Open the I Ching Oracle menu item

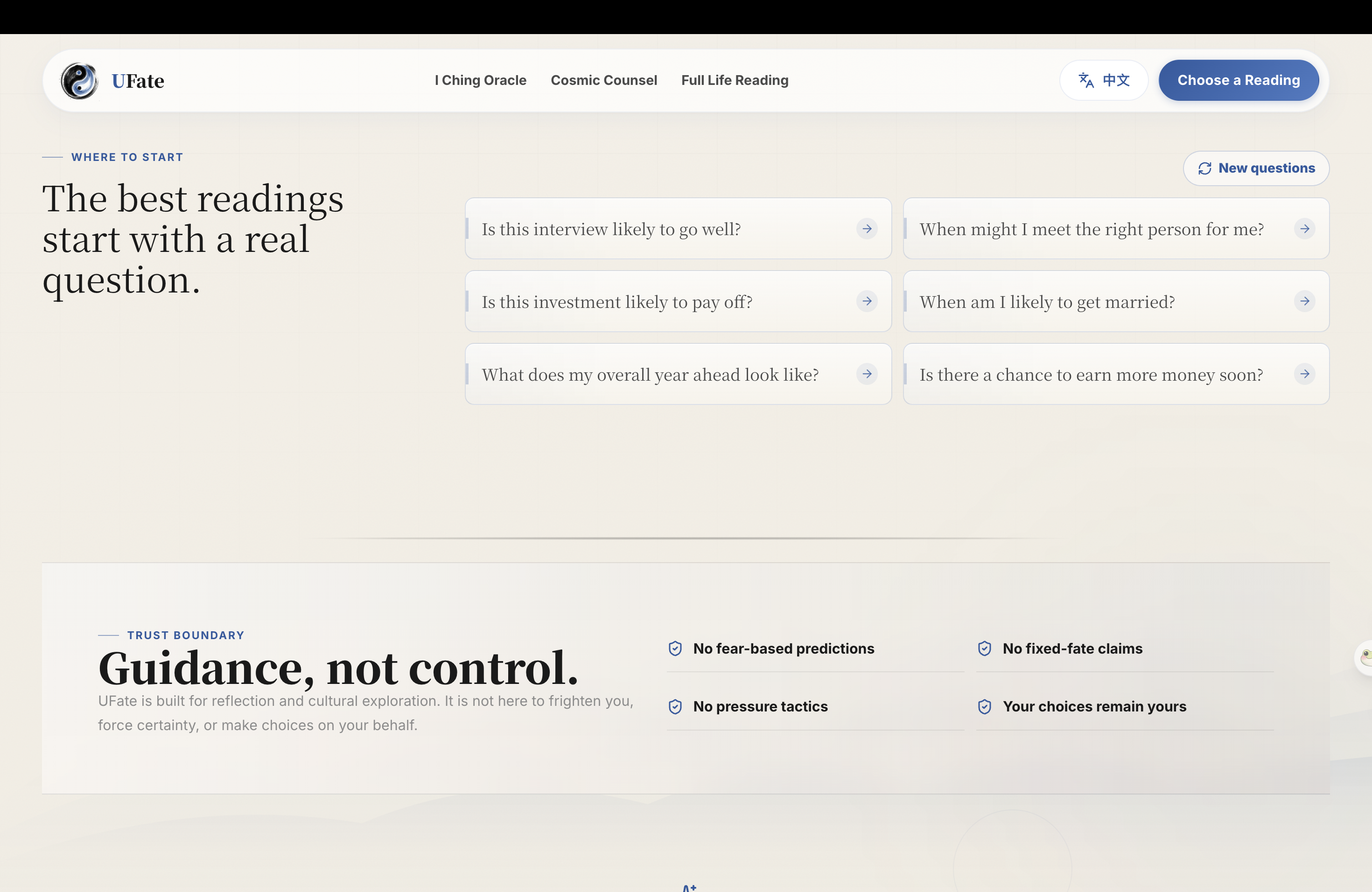point(480,80)
